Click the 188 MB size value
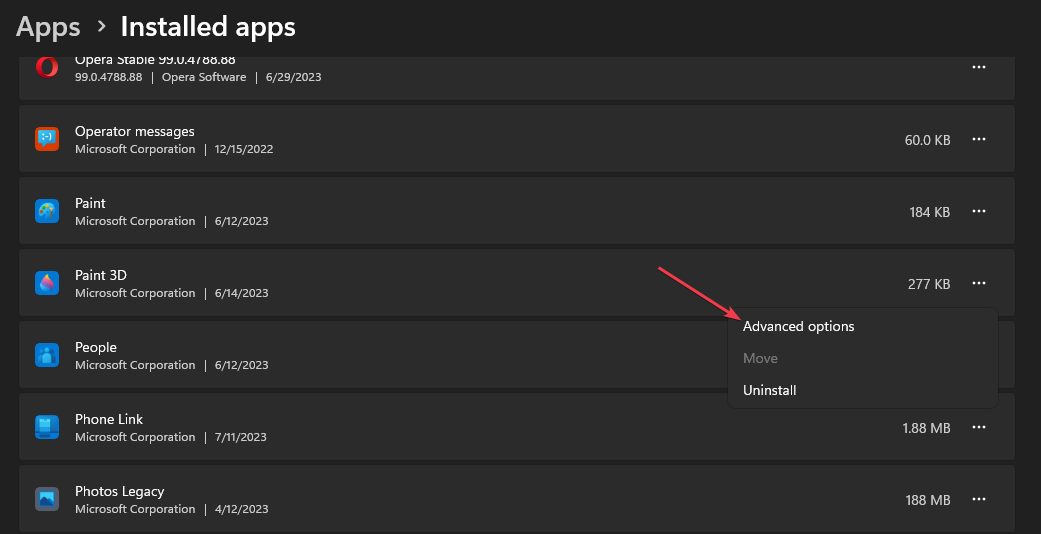Screen dimensions: 1041x534 click(x=927, y=500)
